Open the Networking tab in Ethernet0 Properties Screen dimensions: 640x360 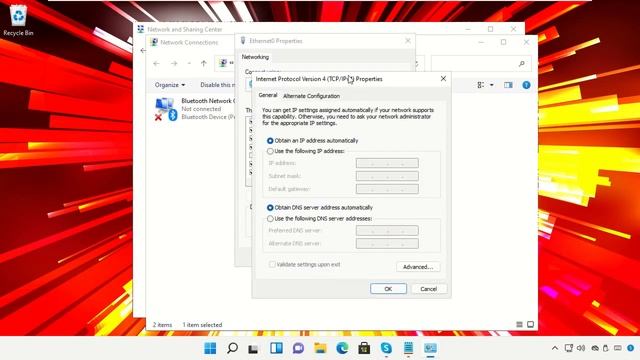click(255, 57)
